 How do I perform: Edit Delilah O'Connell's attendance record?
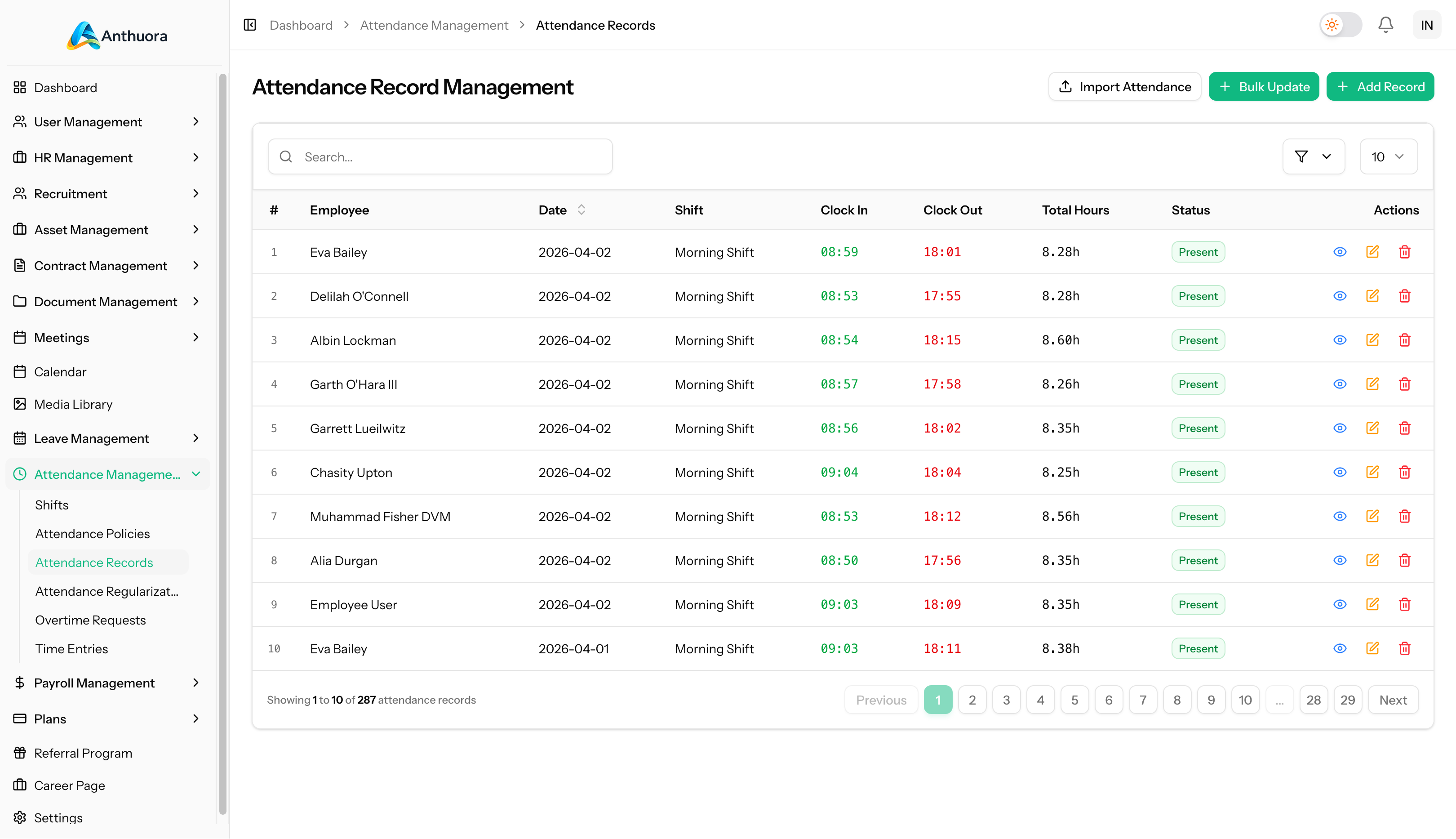(x=1372, y=295)
